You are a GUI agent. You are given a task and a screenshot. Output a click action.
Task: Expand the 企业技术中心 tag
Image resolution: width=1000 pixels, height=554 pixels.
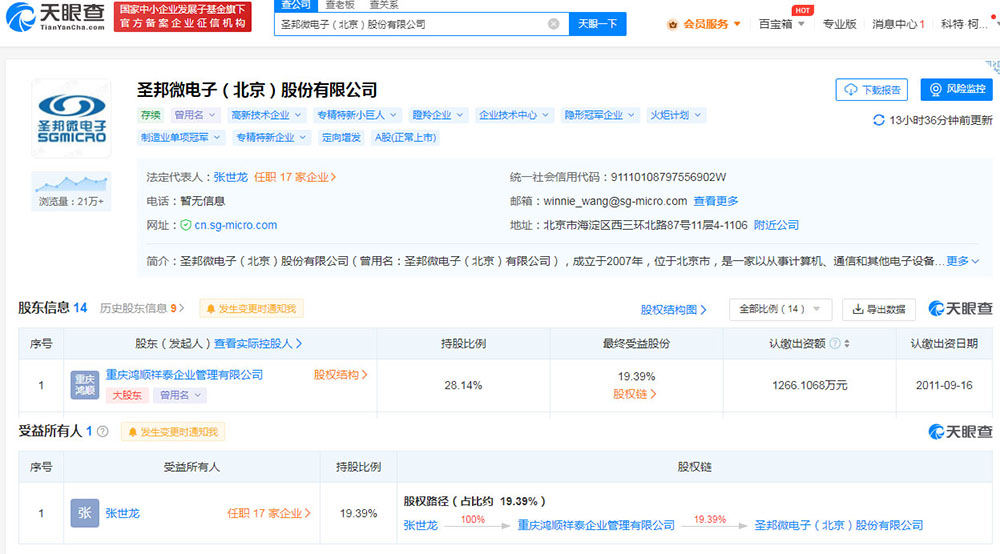[513, 115]
